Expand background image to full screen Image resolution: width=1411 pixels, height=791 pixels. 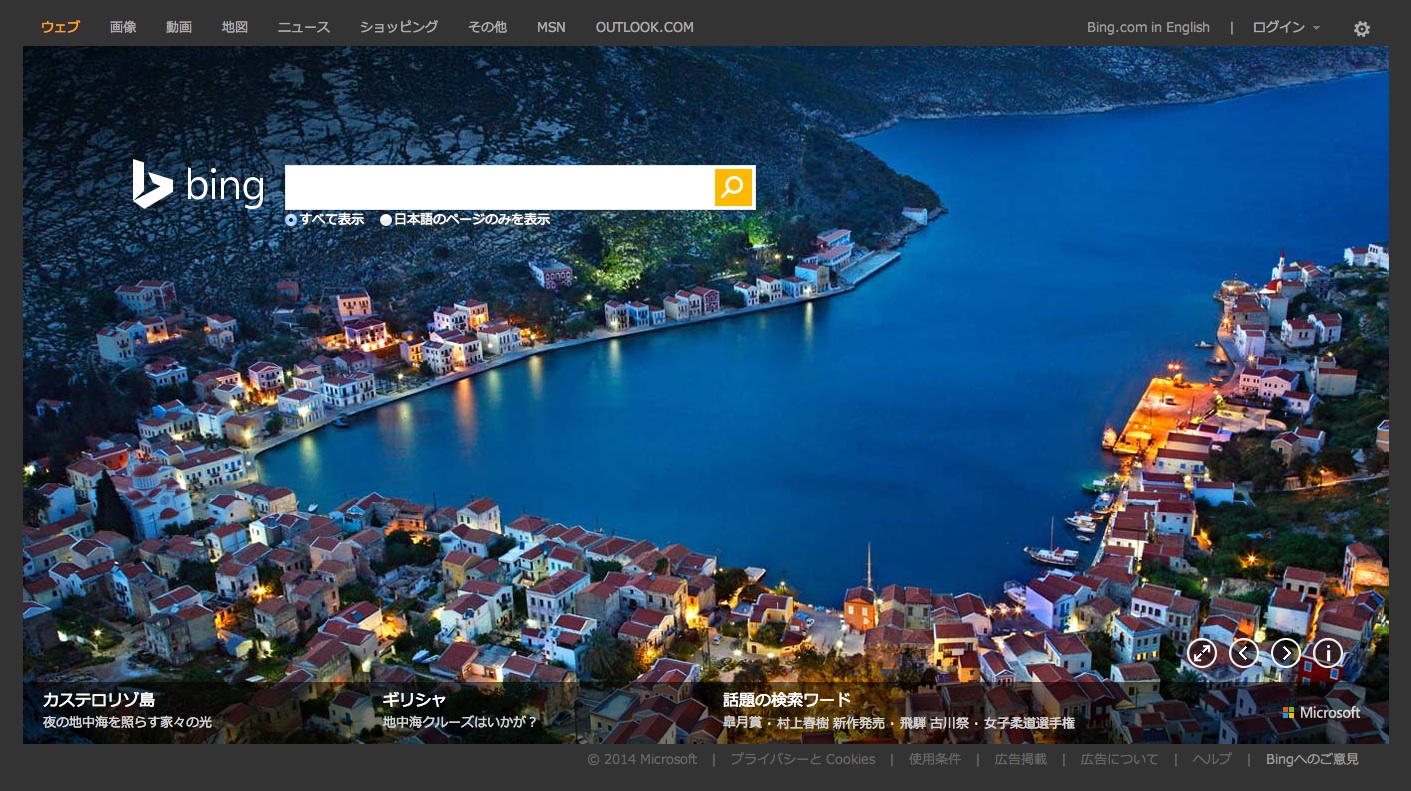[x=1201, y=654]
